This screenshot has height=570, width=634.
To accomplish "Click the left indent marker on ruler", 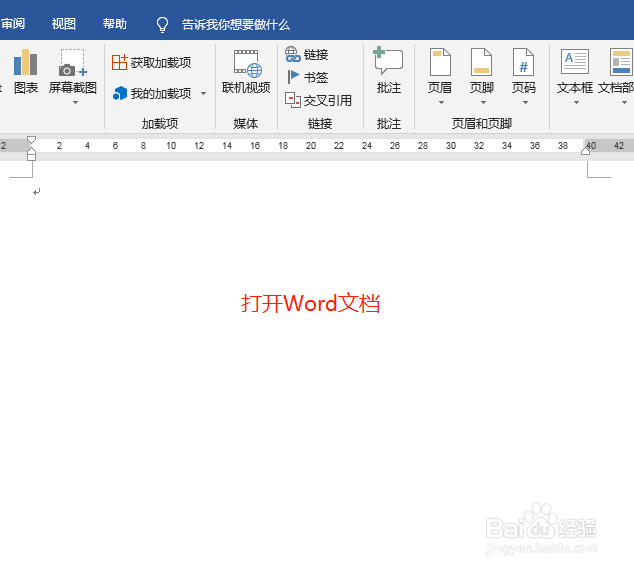I will (31, 156).
